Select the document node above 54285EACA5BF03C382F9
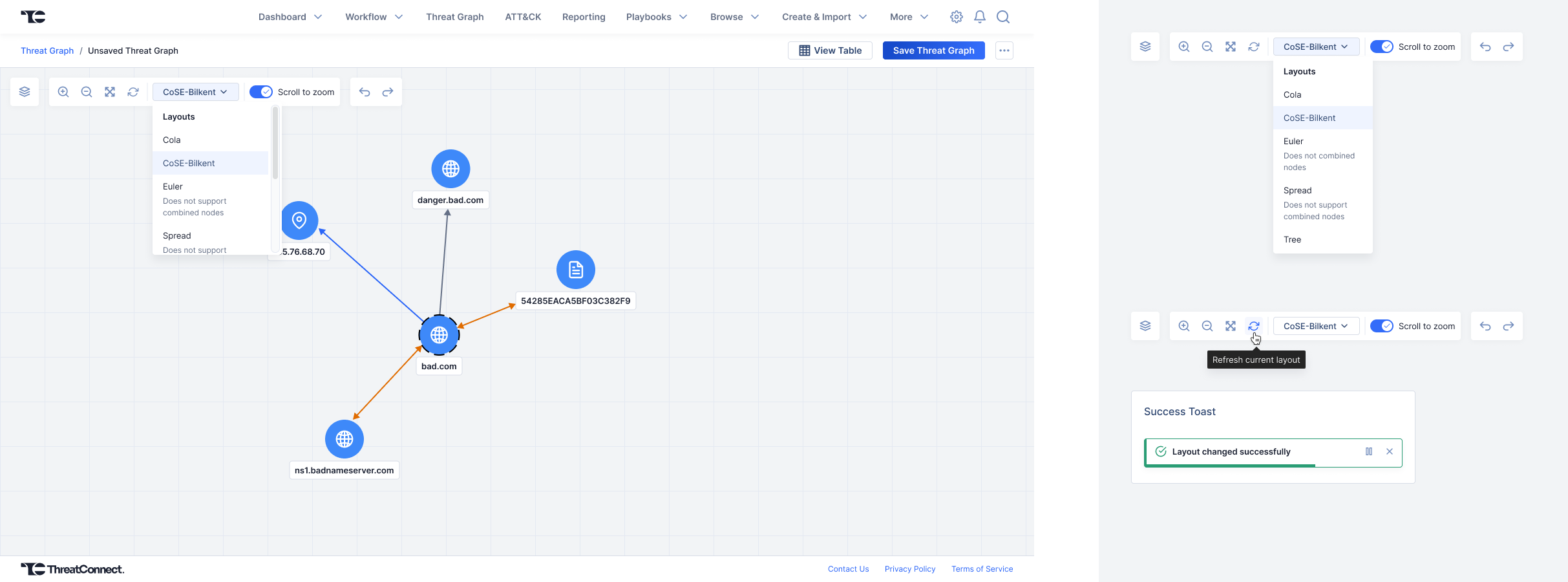Viewport: 1568px width, 582px height. 575,270
